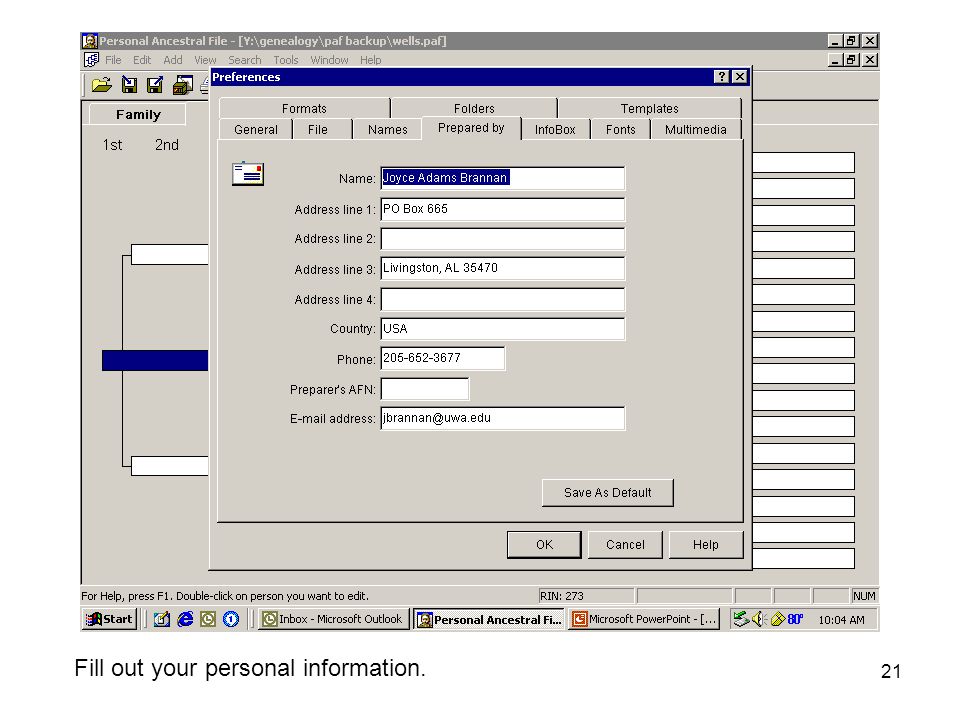Launch Outlook from the quick launch clock-envelope icon
Image resolution: width=960 pixels, height=720 pixels.
click(208, 619)
